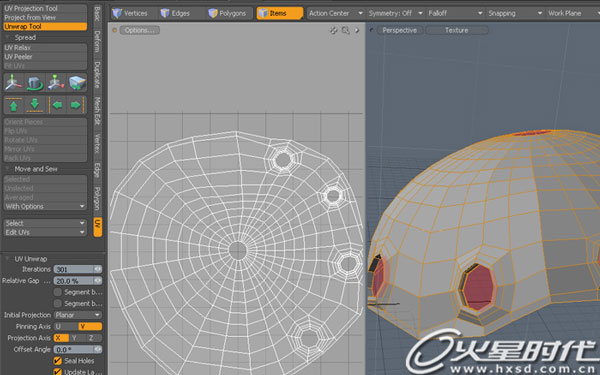Set Pinning Axis to V

coord(90,326)
